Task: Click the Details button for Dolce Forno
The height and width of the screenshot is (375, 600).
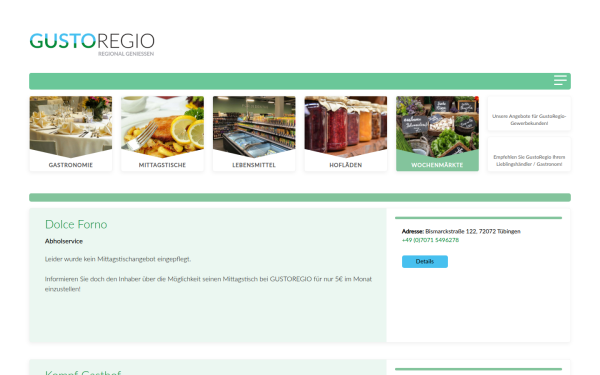Action: click(425, 261)
